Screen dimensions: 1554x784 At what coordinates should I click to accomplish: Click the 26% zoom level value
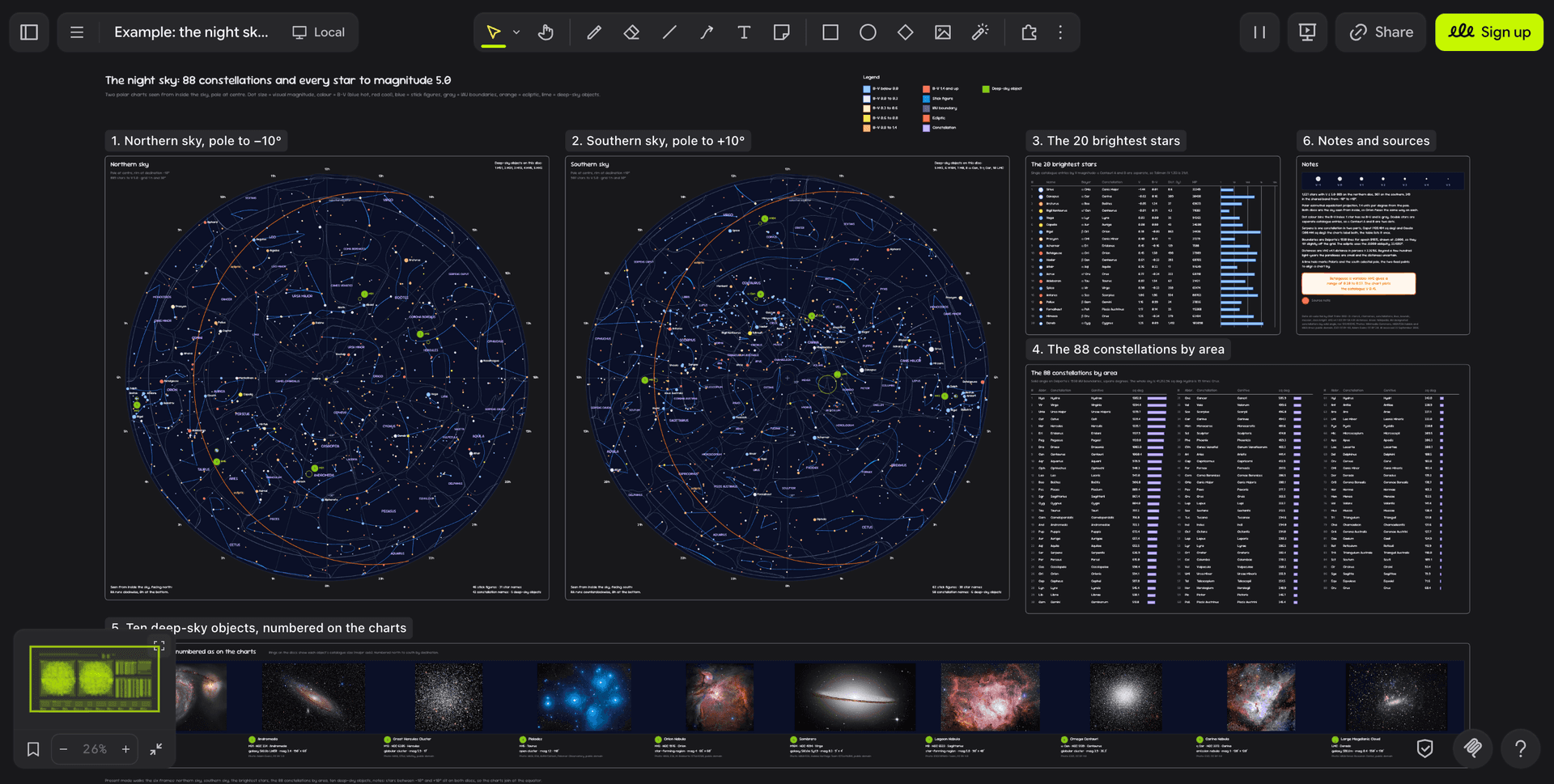pyautogui.click(x=95, y=749)
